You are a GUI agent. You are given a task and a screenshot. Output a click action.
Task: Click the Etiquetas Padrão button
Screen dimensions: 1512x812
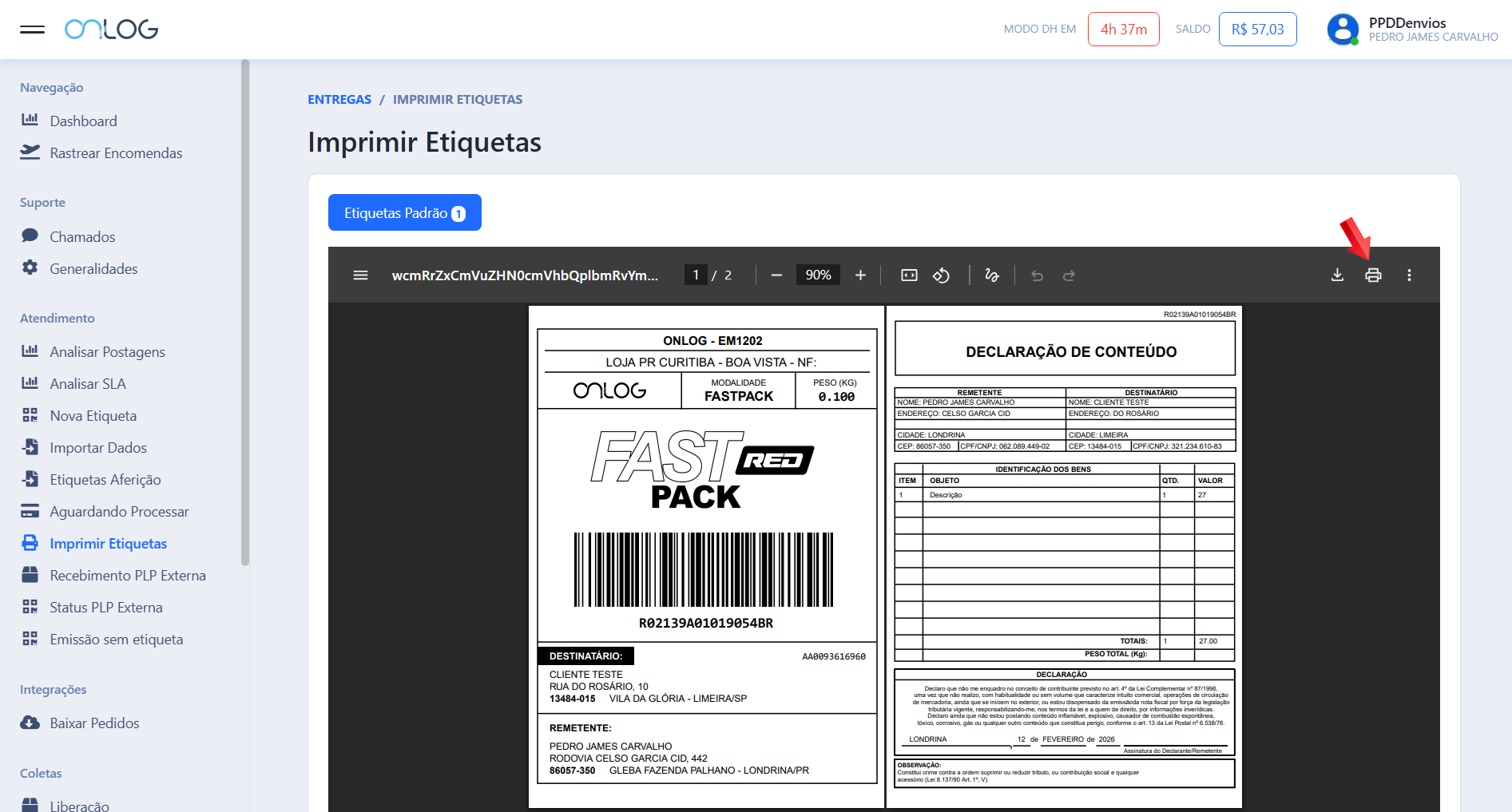[x=404, y=213]
